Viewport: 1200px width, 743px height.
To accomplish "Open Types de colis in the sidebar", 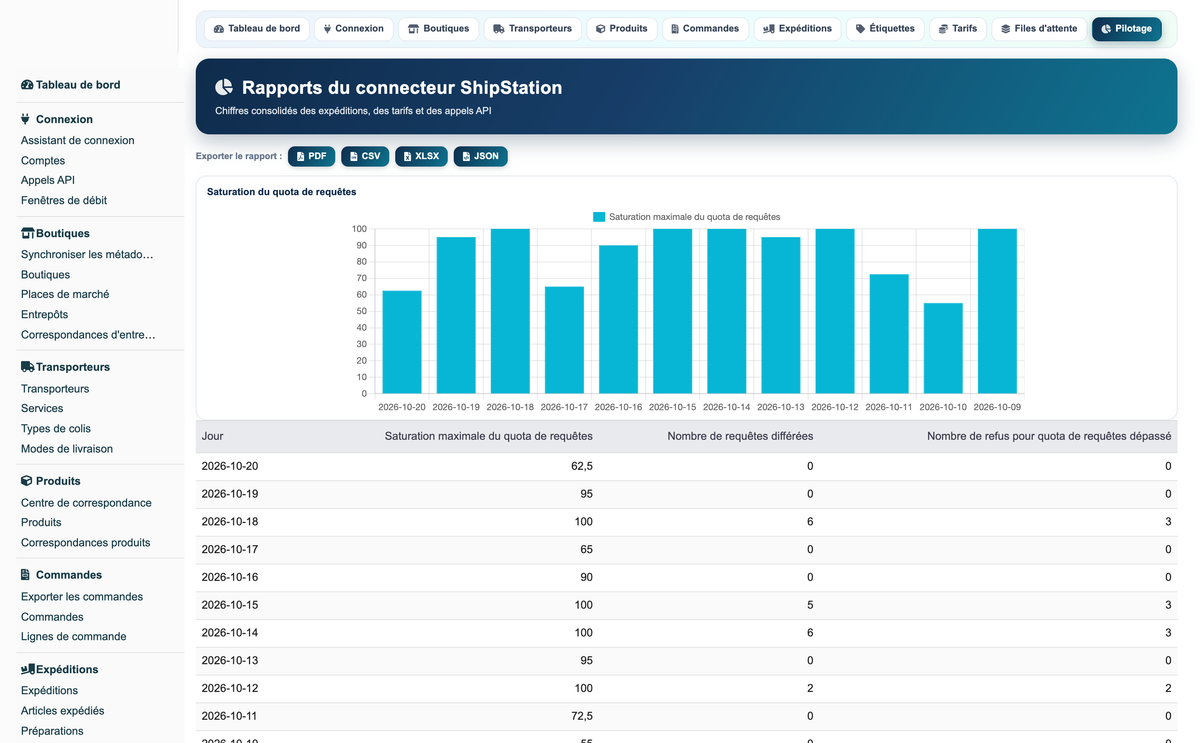I will (56, 429).
